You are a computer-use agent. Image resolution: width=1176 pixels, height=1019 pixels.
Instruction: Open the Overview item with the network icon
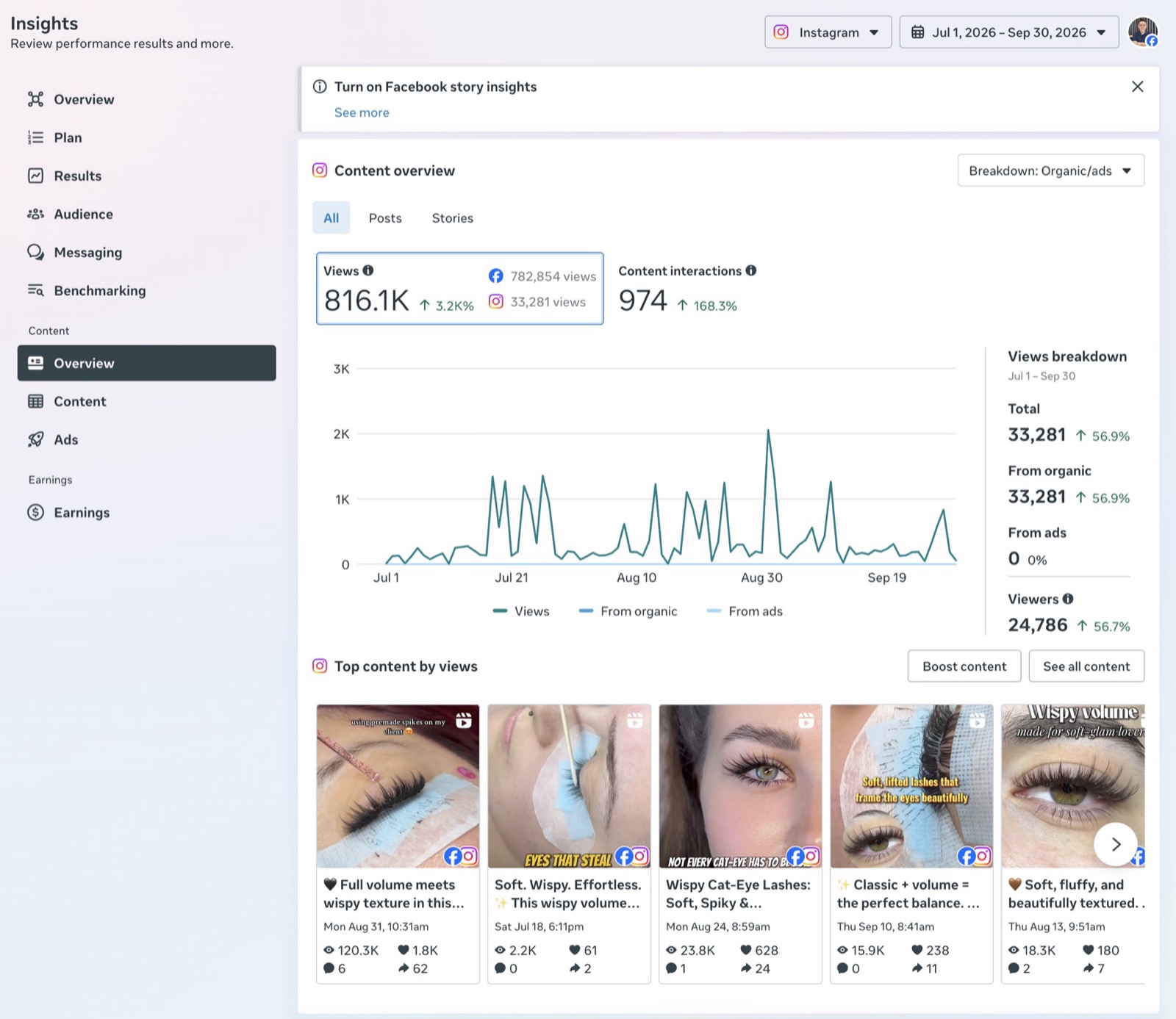(35, 99)
